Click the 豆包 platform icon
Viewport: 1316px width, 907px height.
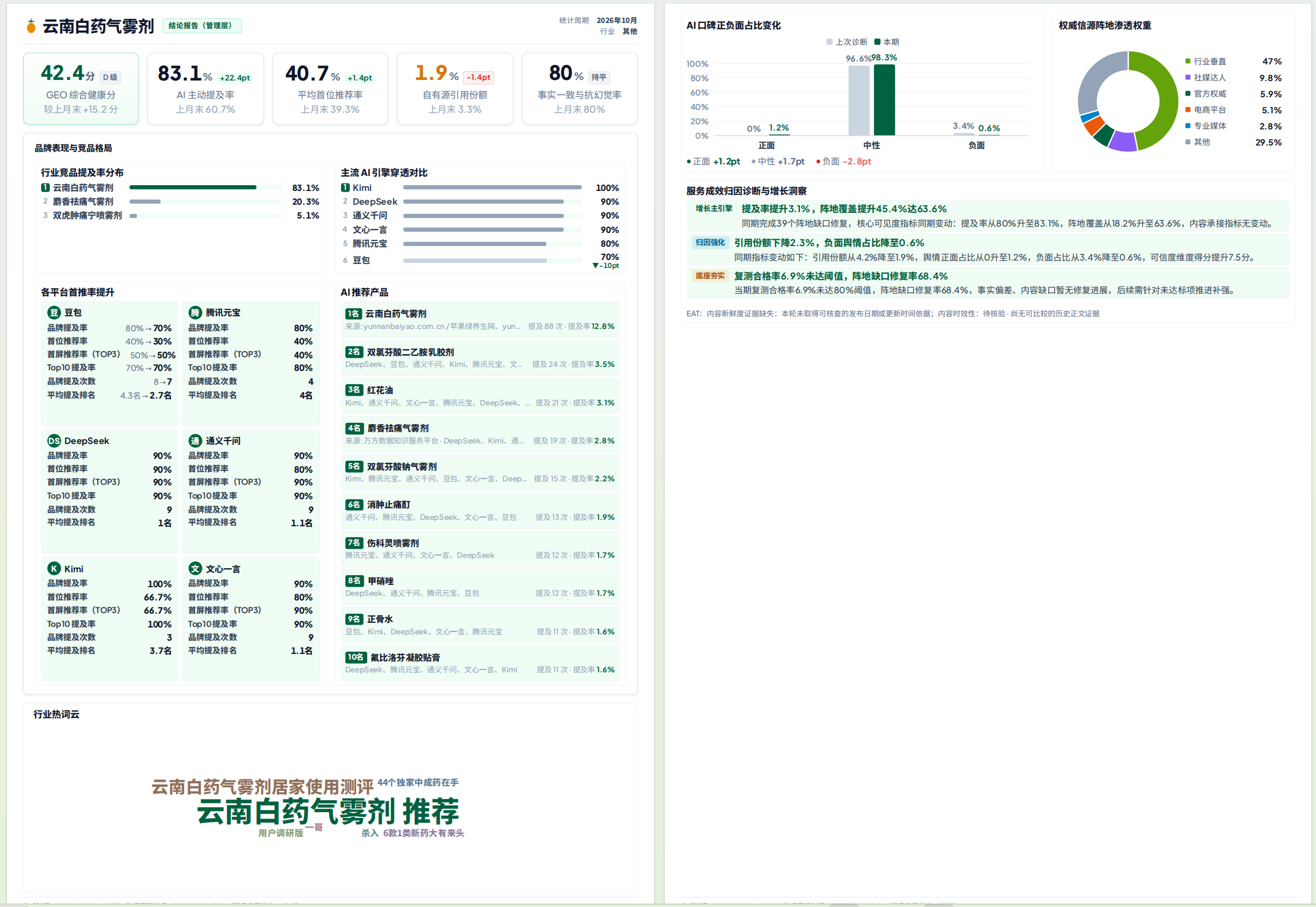click(54, 312)
